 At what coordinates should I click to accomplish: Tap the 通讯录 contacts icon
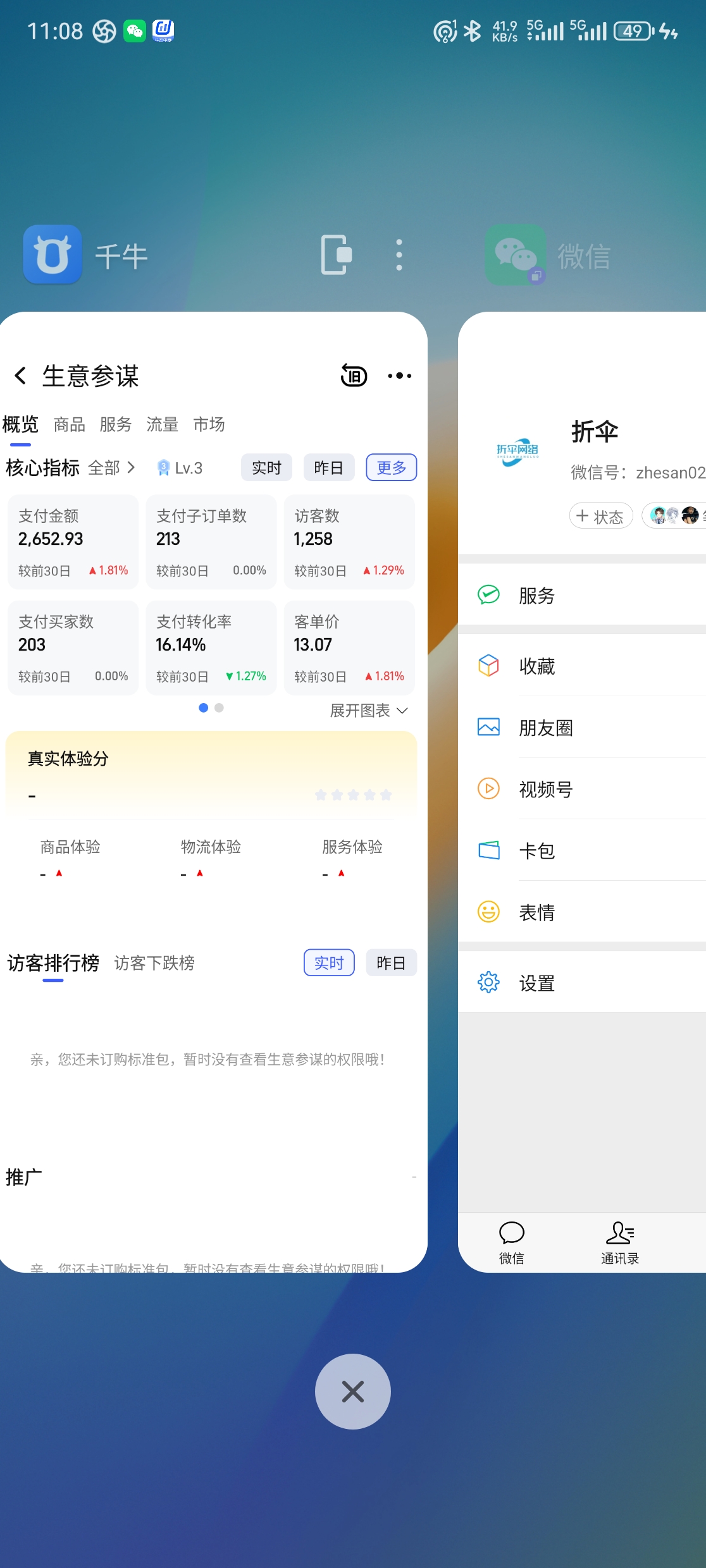[619, 1240]
